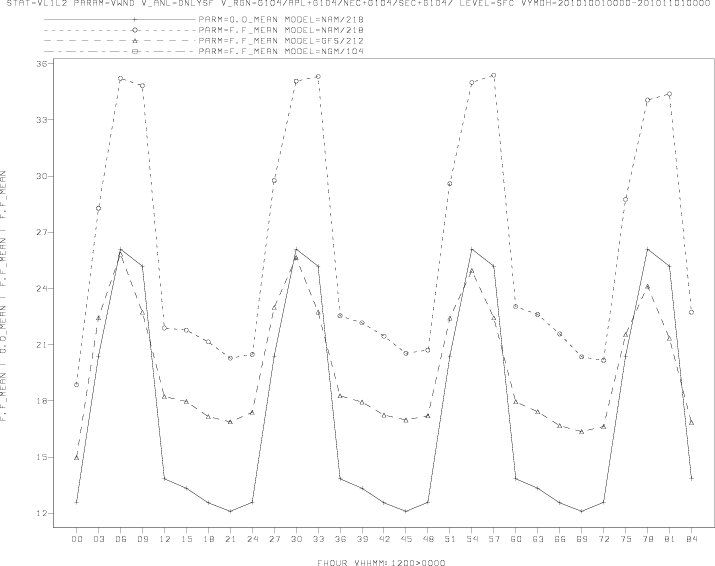
Task: Pick x-axis forecast hour label 51
Action: click(450, 539)
